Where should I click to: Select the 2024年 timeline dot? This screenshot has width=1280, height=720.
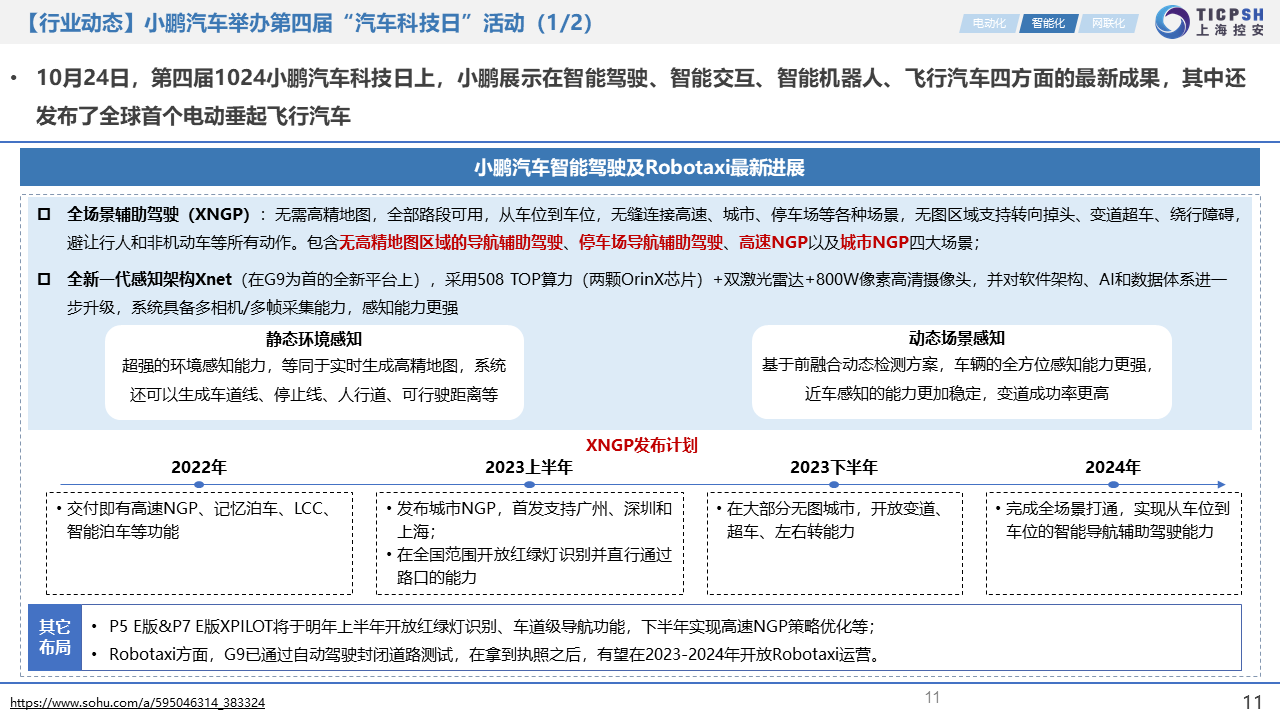coord(1112,485)
